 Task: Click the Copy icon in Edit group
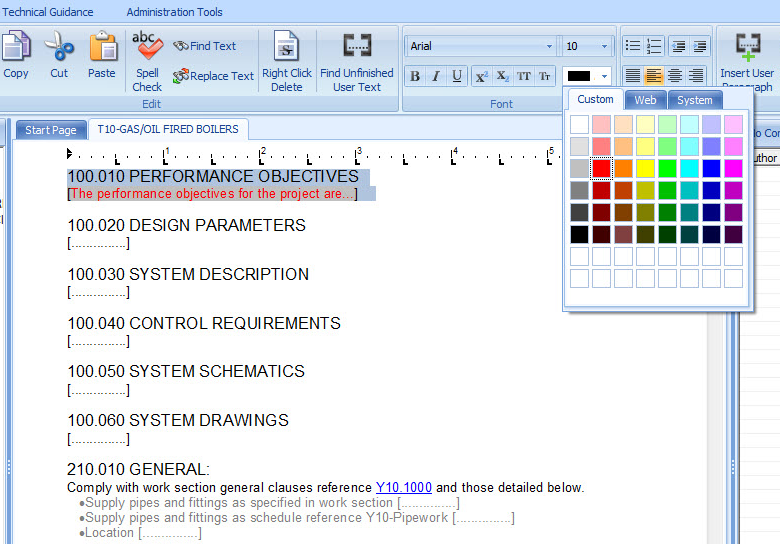point(16,46)
